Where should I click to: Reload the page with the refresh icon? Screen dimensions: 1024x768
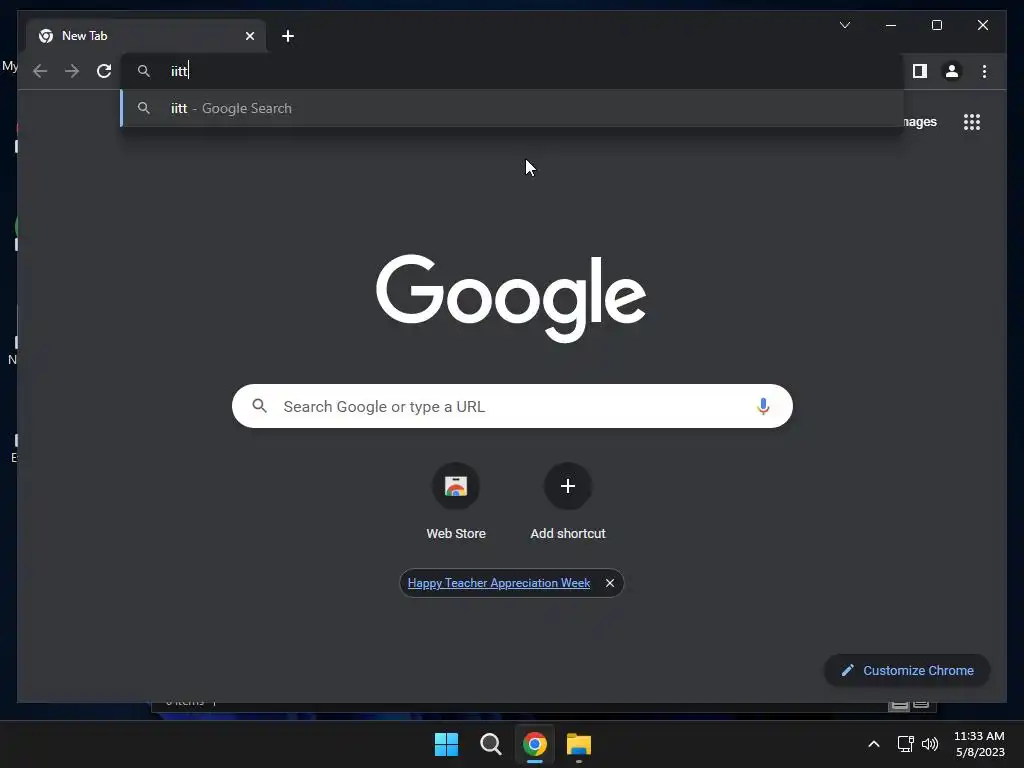[104, 71]
